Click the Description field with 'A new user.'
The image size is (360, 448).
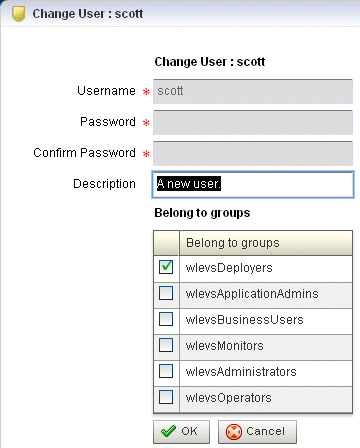pos(253,184)
